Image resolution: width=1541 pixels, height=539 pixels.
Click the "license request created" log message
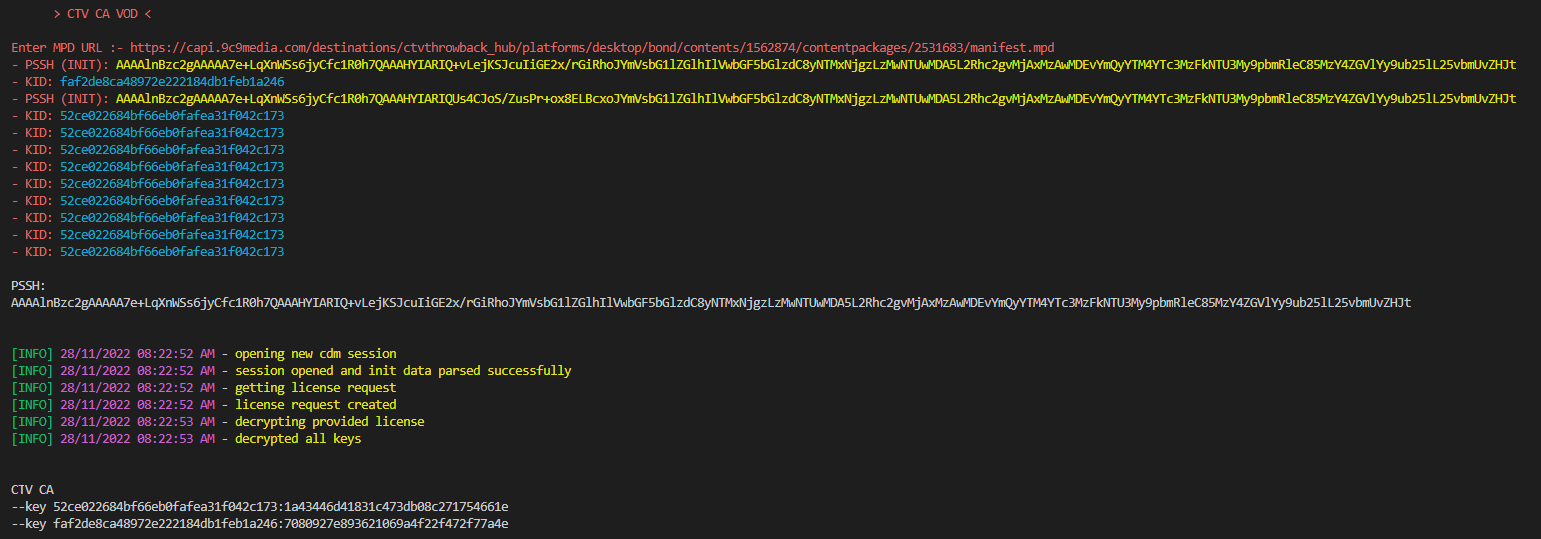pos(315,405)
